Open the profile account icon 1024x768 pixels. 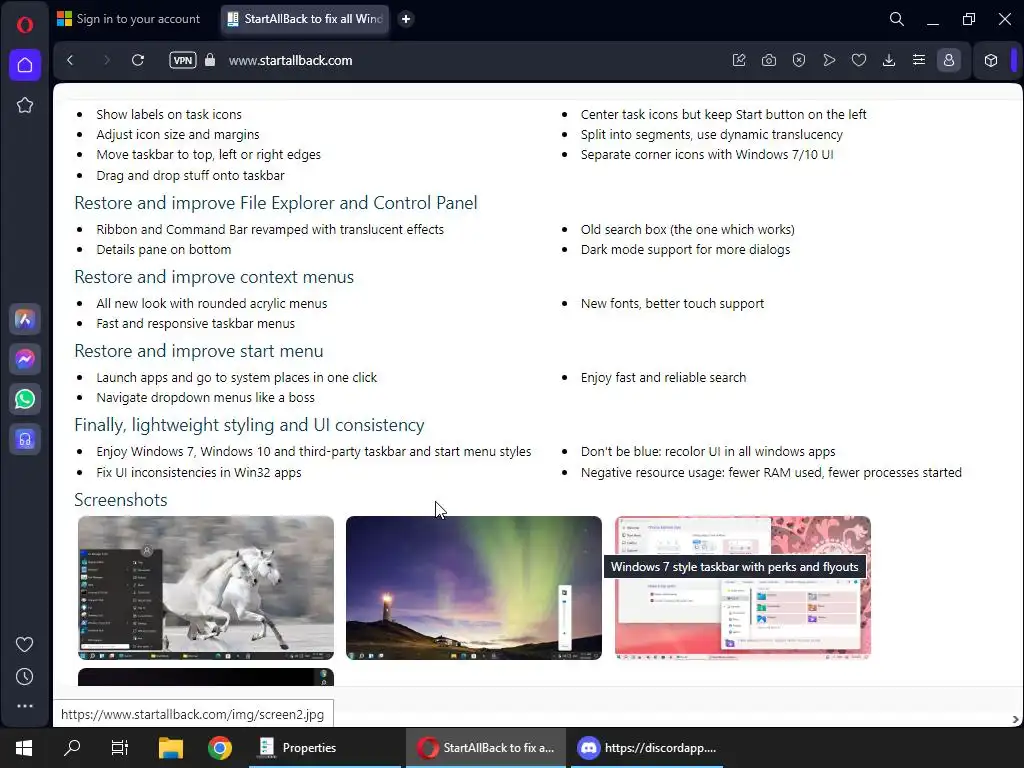[x=949, y=60]
